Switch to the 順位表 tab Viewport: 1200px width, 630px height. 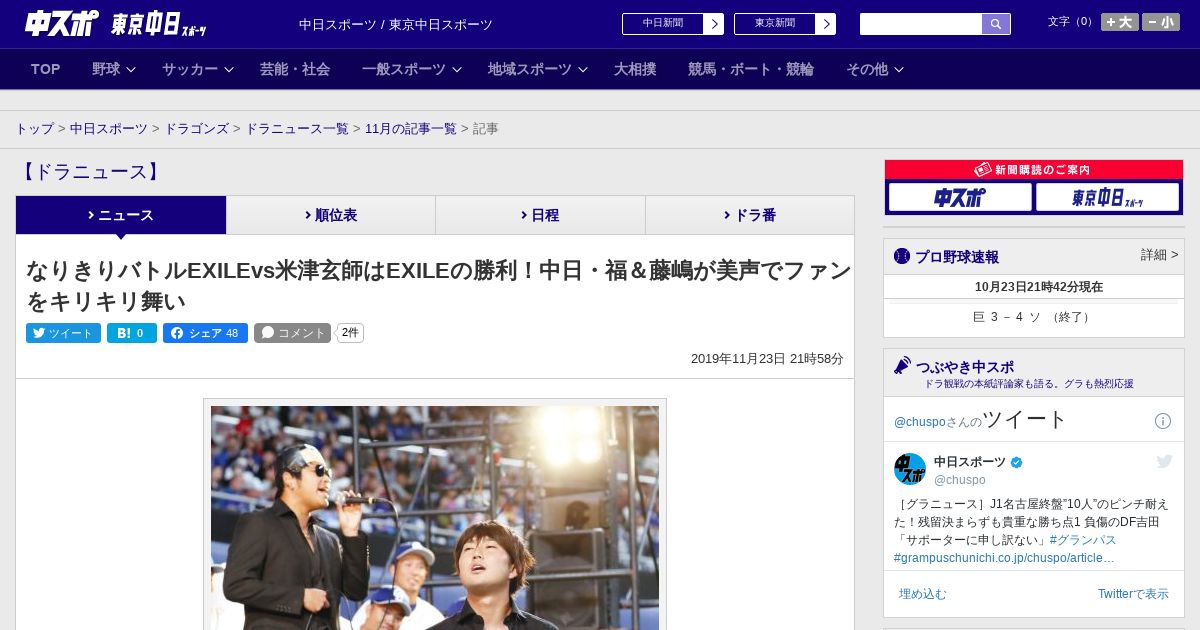coord(331,215)
